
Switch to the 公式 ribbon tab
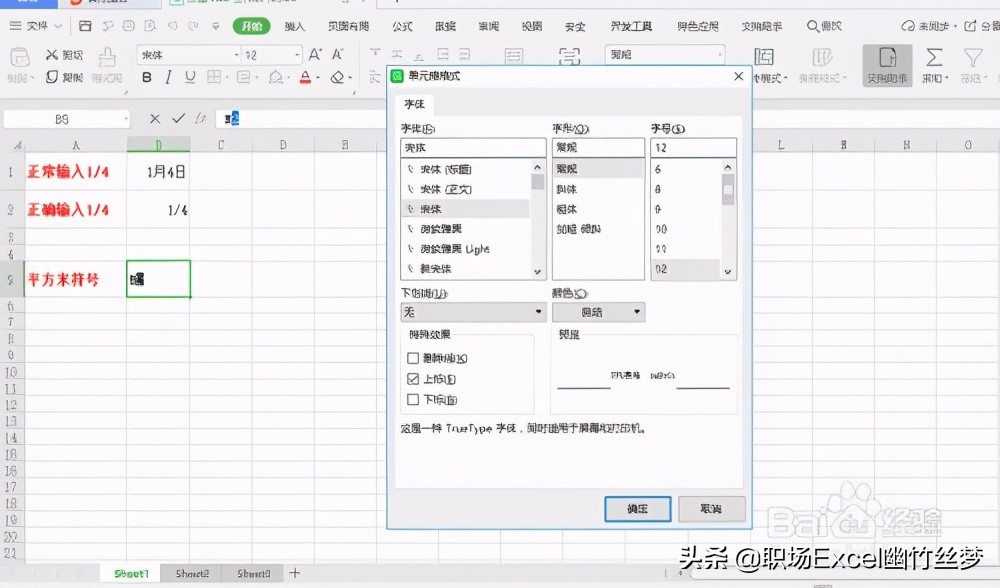click(401, 26)
